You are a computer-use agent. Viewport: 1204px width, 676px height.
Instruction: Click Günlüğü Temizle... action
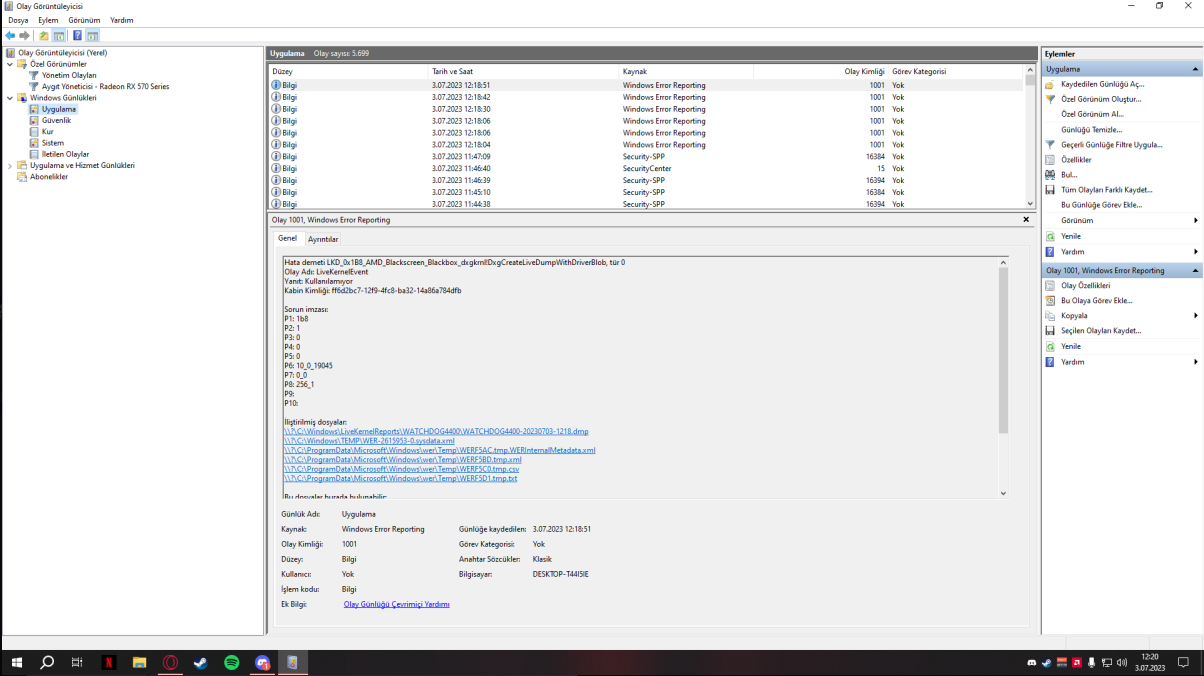1091,129
